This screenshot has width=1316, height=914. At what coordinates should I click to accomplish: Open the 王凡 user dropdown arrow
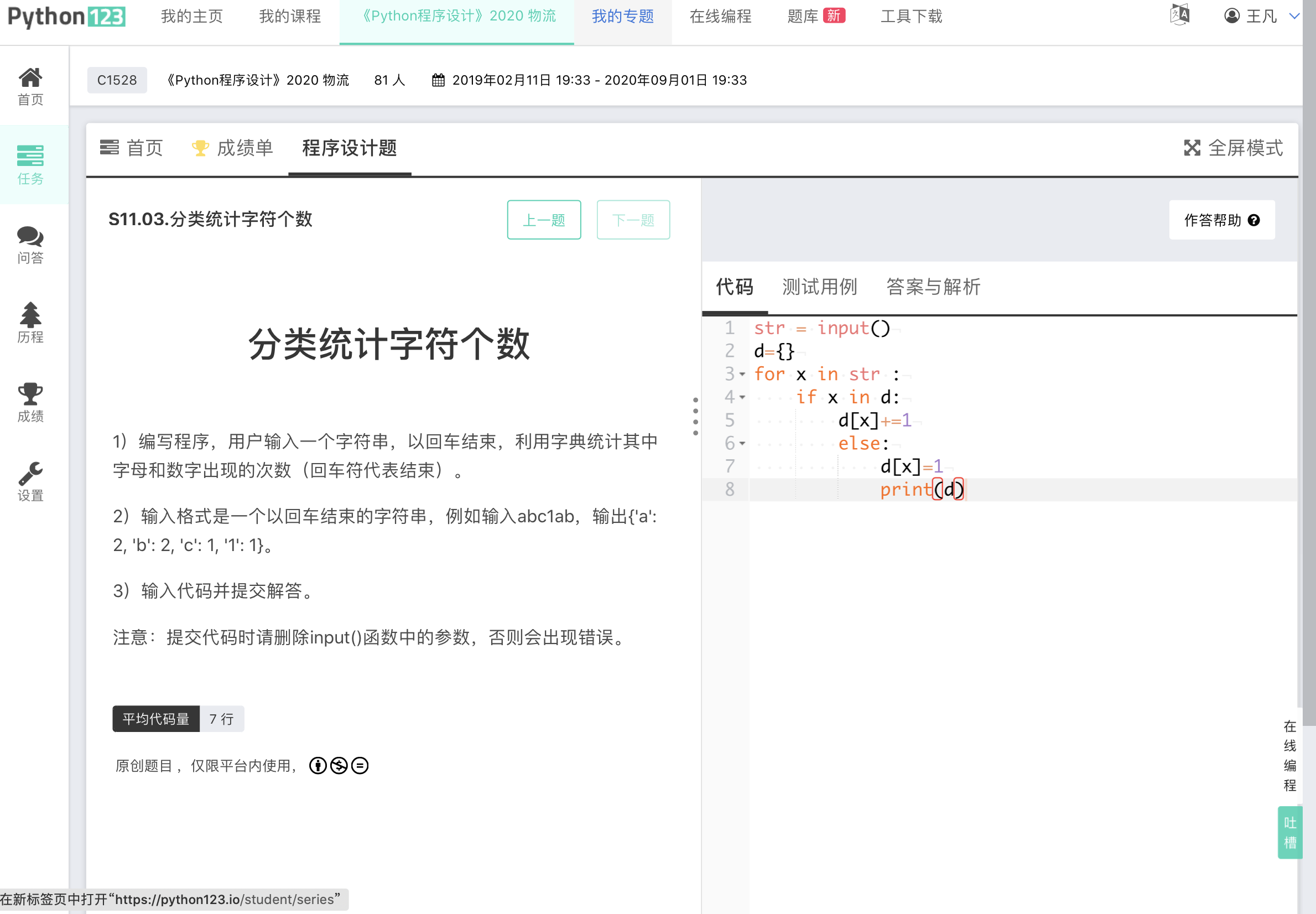[x=1294, y=16]
